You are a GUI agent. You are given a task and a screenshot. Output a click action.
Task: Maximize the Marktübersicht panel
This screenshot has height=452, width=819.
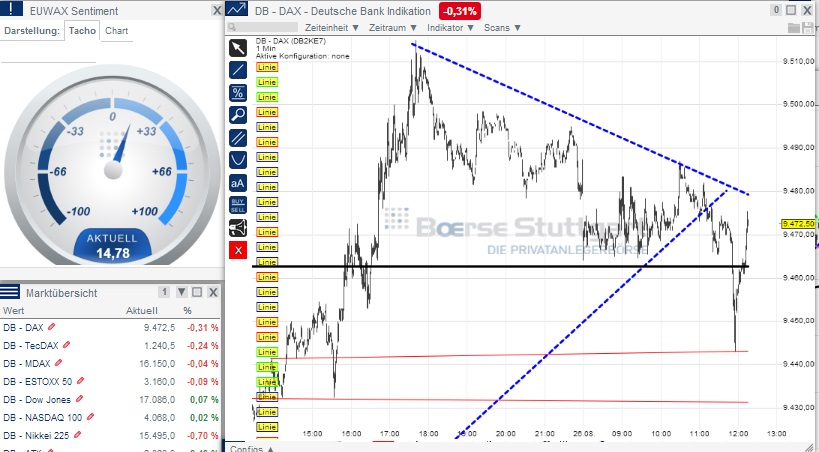pos(197,292)
